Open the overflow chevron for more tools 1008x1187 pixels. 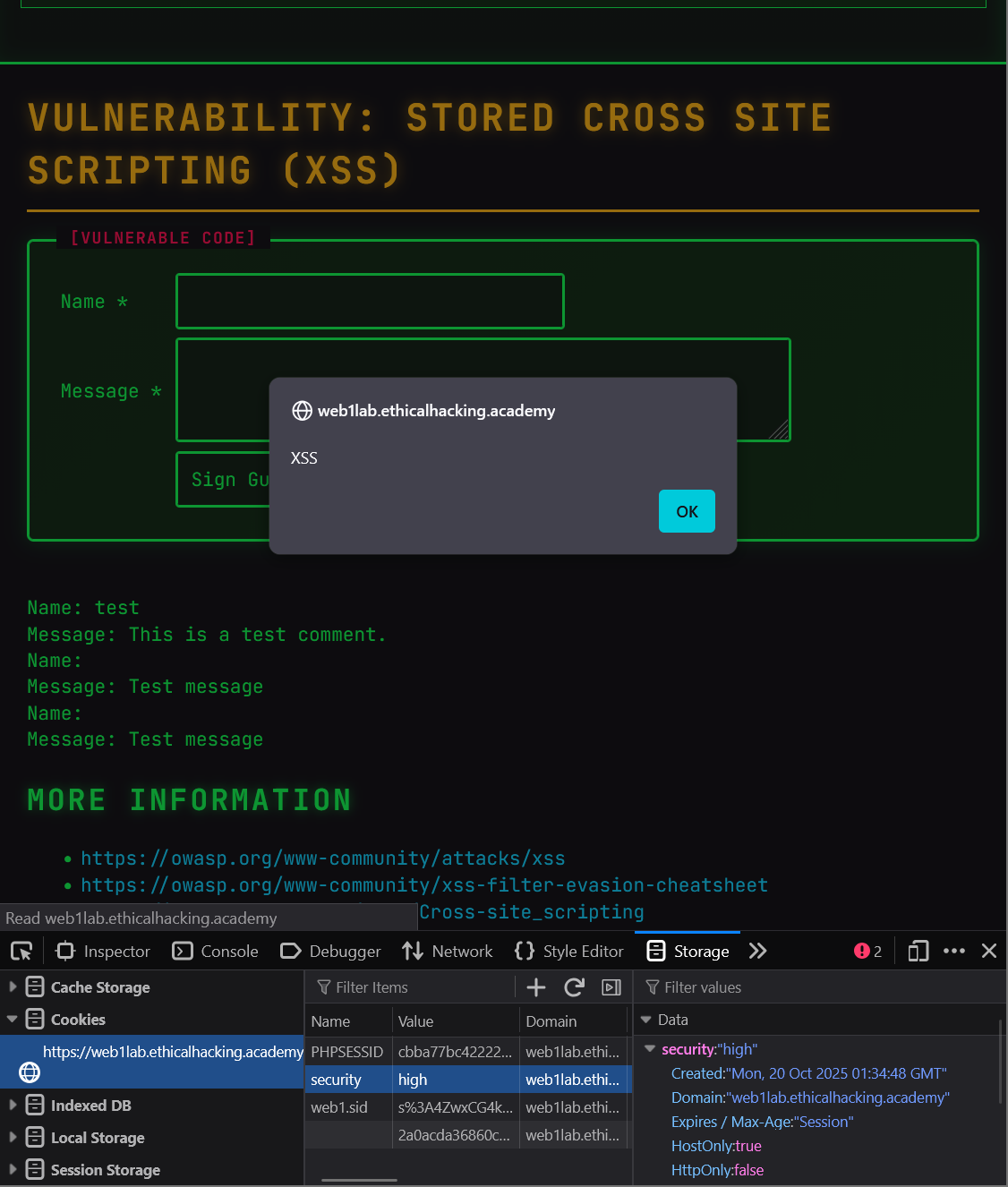point(757,951)
